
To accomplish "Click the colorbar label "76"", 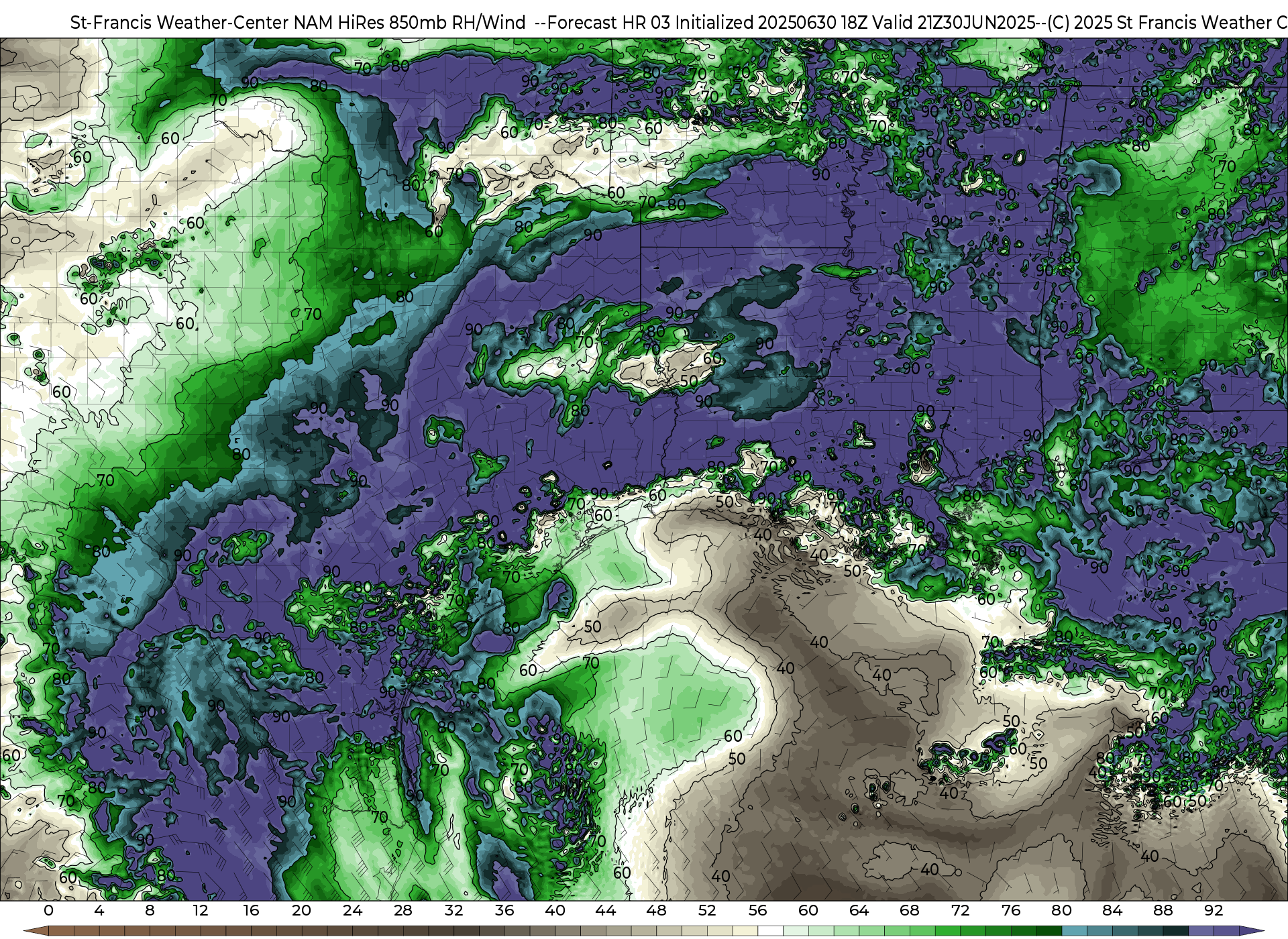I will click(x=1011, y=910).
